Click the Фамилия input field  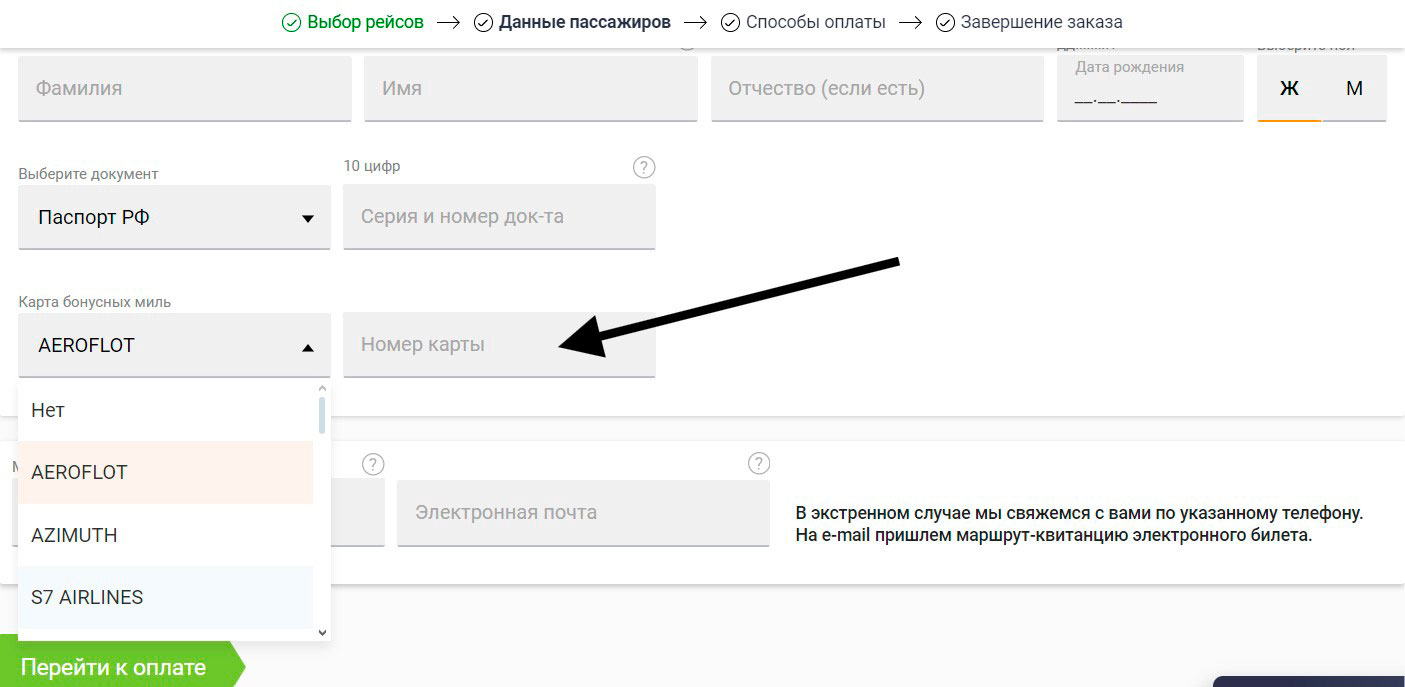pos(185,88)
